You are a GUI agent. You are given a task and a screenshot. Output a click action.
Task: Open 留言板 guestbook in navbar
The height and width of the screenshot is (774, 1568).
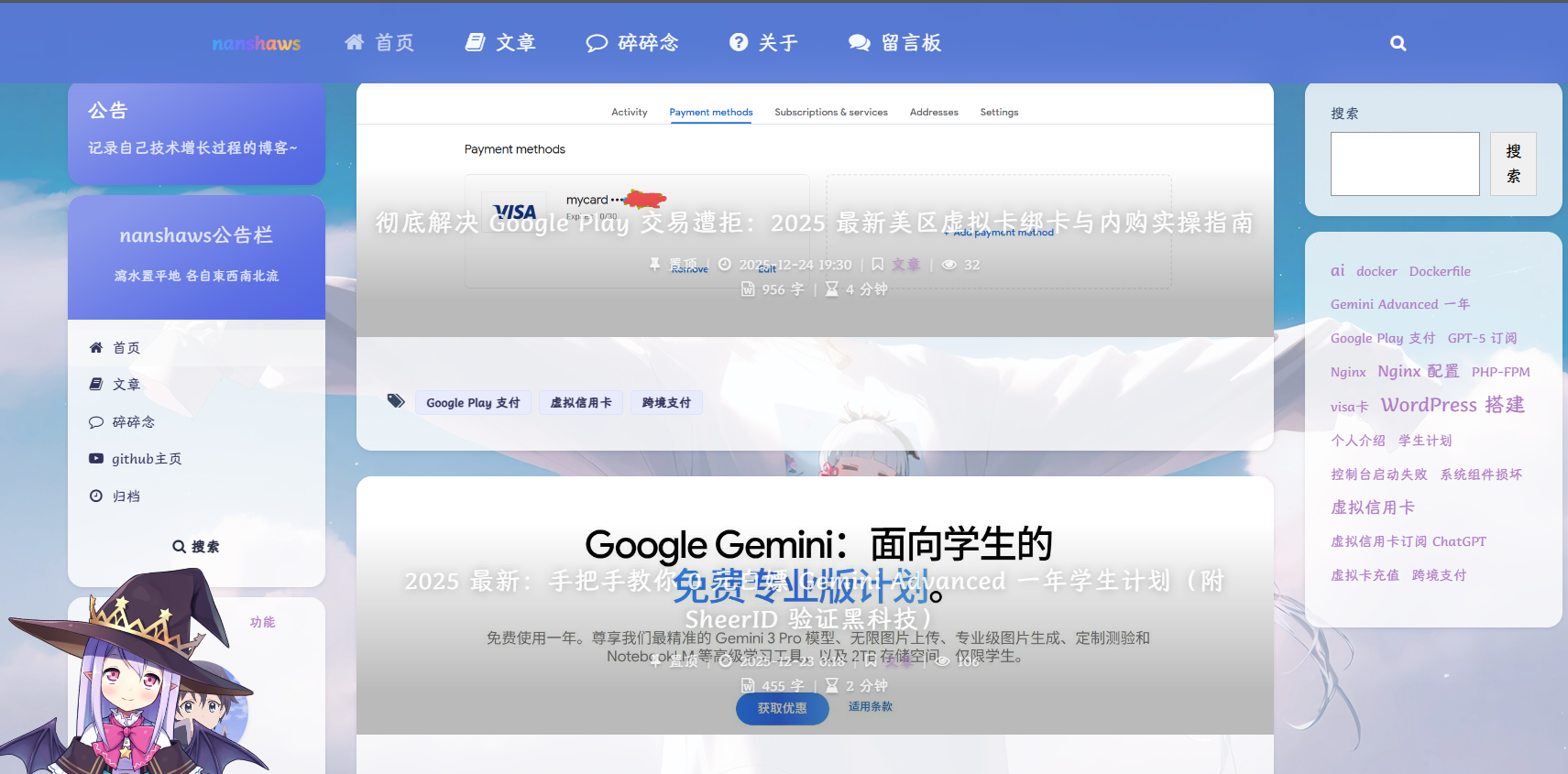tap(894, 43)
